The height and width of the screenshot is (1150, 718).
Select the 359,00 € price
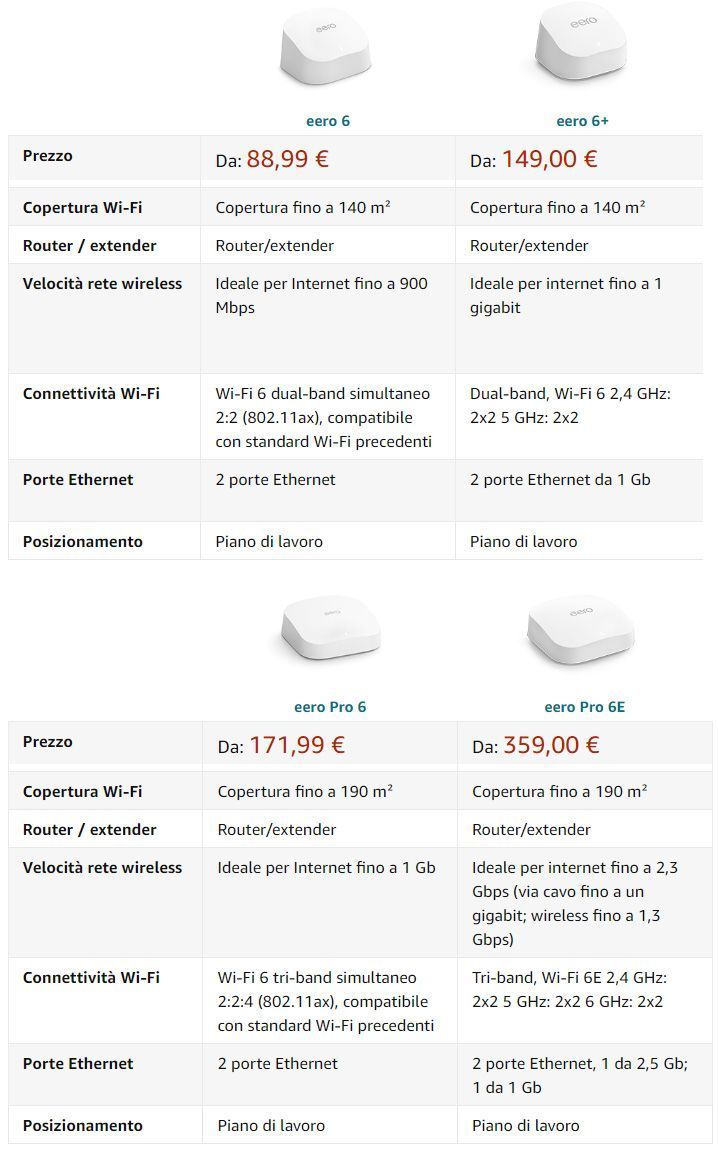[x=551, y=745]
